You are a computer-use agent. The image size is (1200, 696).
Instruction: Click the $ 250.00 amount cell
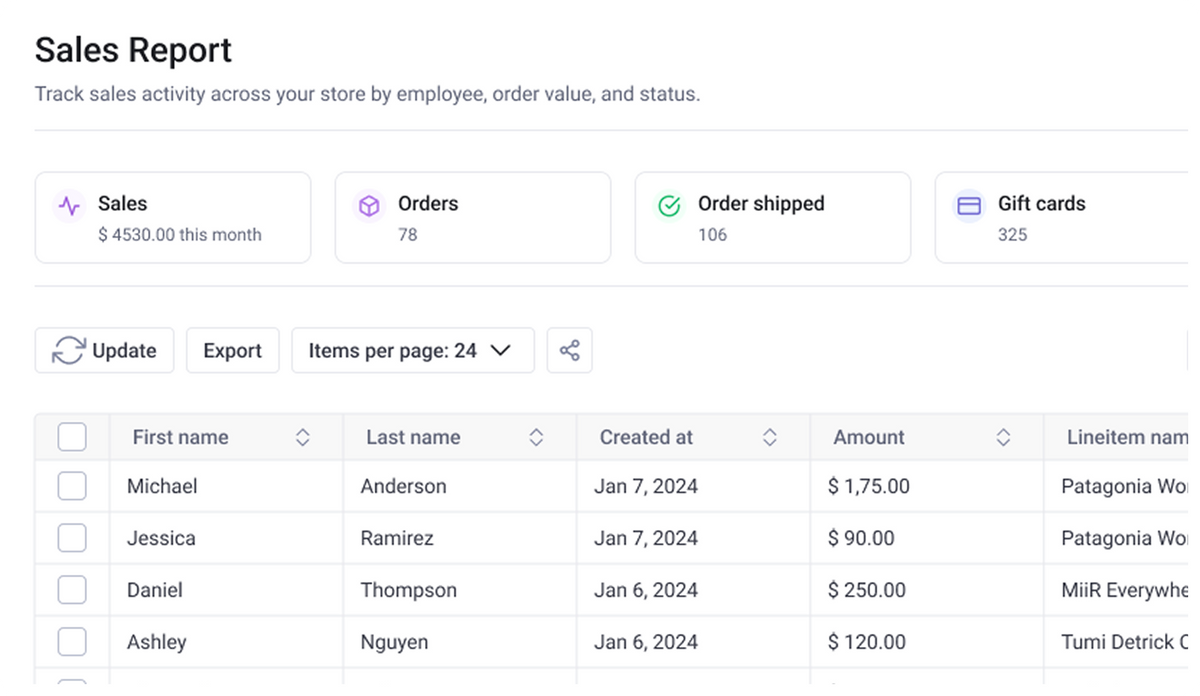867,590
